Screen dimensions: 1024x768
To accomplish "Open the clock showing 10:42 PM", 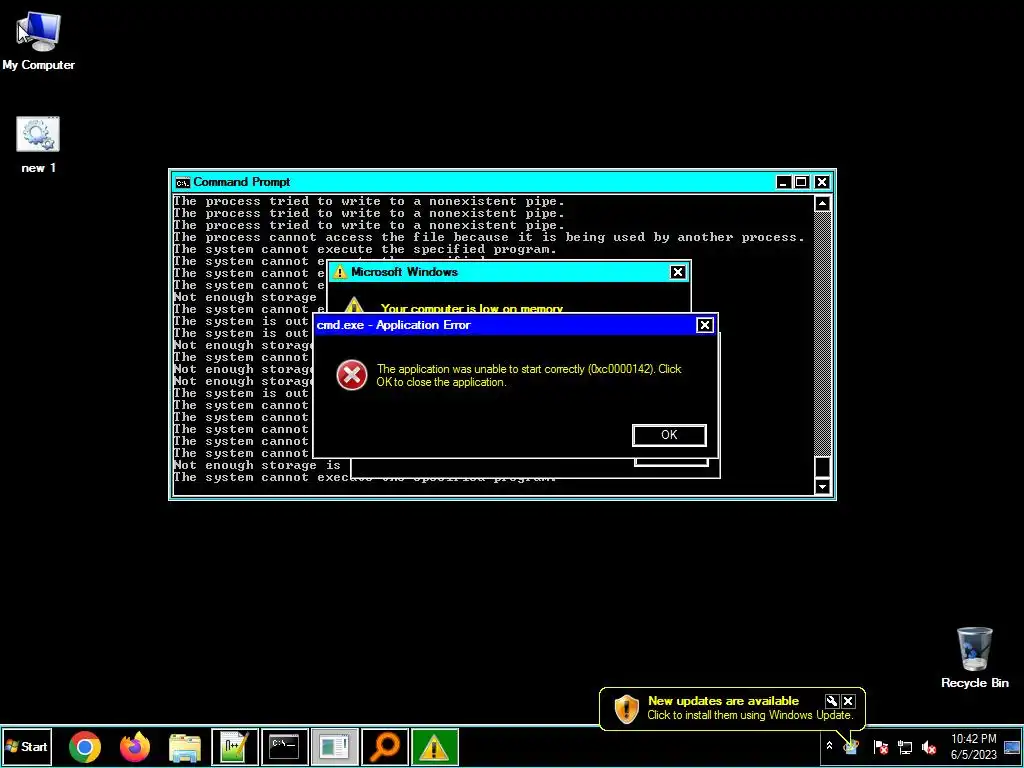I will pos(974,746).
